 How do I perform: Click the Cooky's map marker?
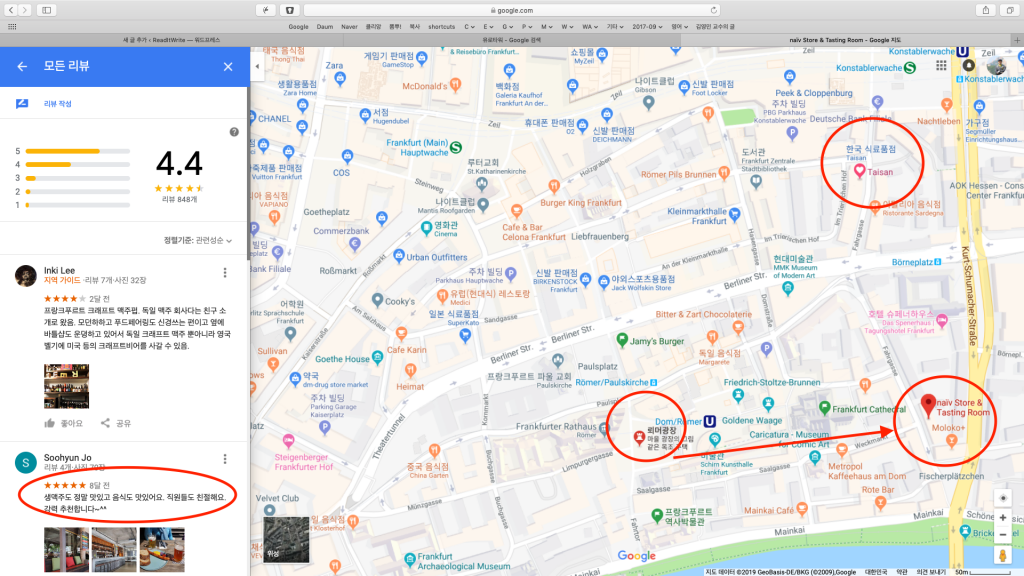point(377,300)
